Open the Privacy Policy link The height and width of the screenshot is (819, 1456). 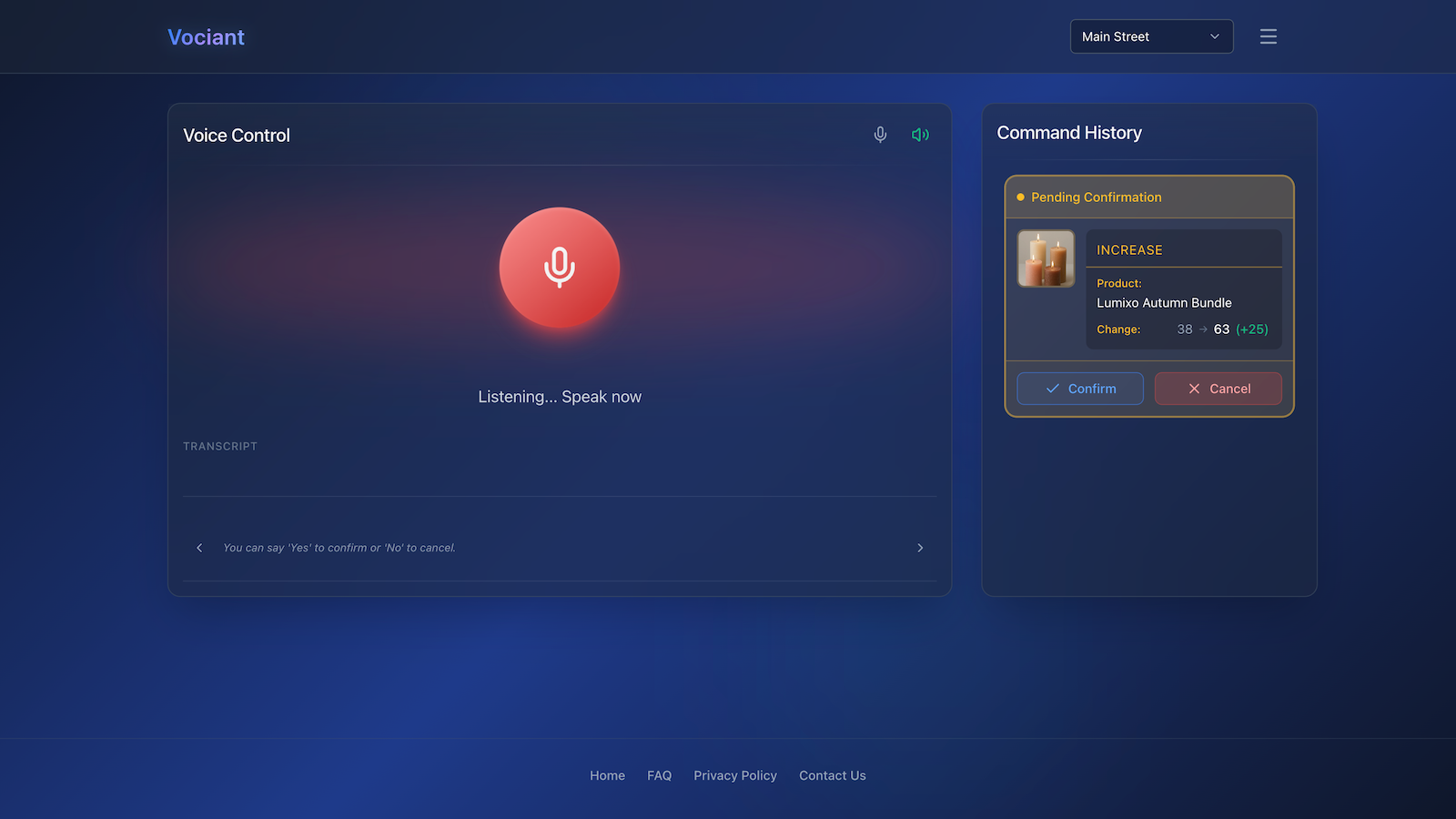click(x=735, y=774)
